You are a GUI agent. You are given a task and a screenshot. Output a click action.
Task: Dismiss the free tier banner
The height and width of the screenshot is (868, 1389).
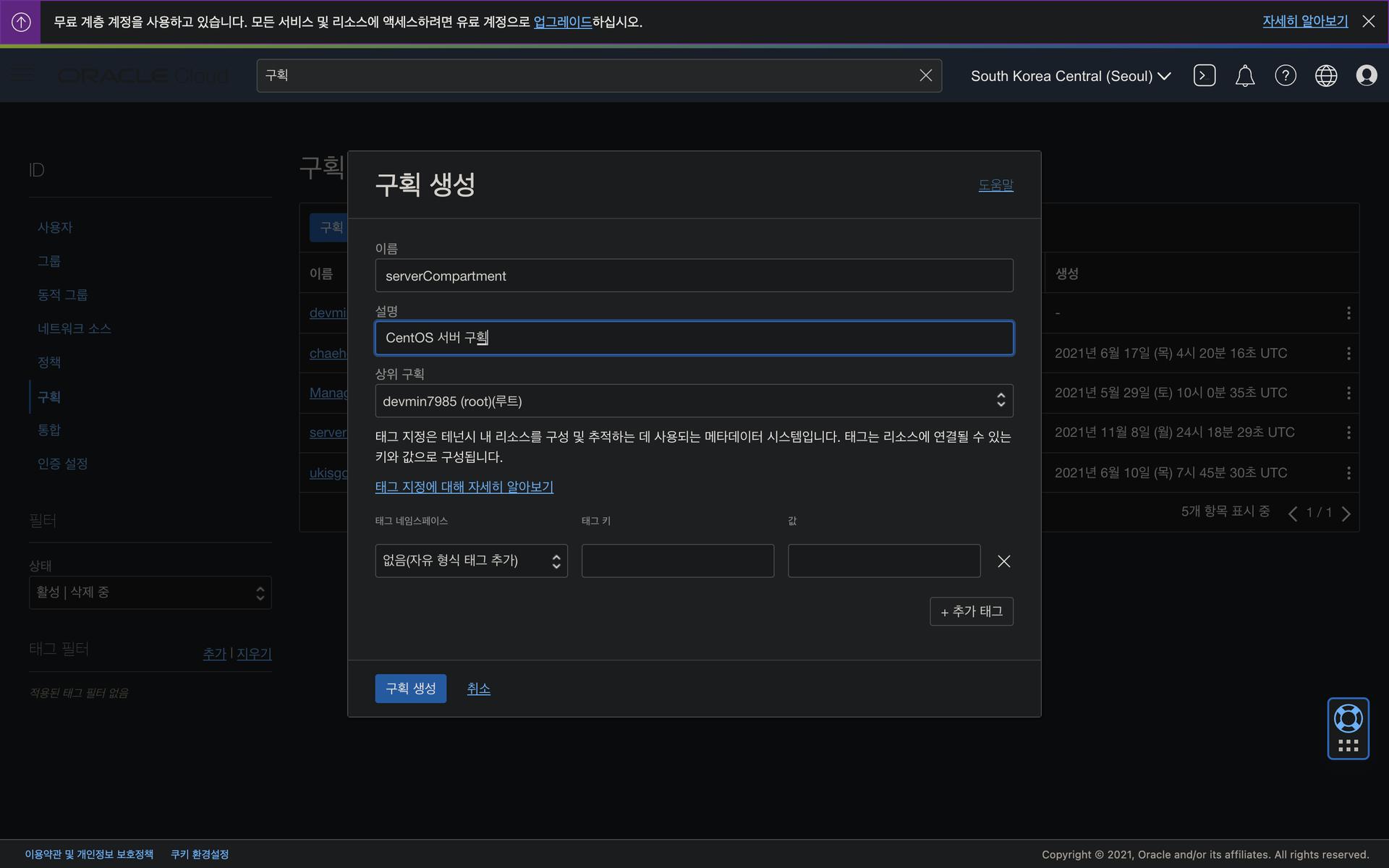tap(1368, 22)
